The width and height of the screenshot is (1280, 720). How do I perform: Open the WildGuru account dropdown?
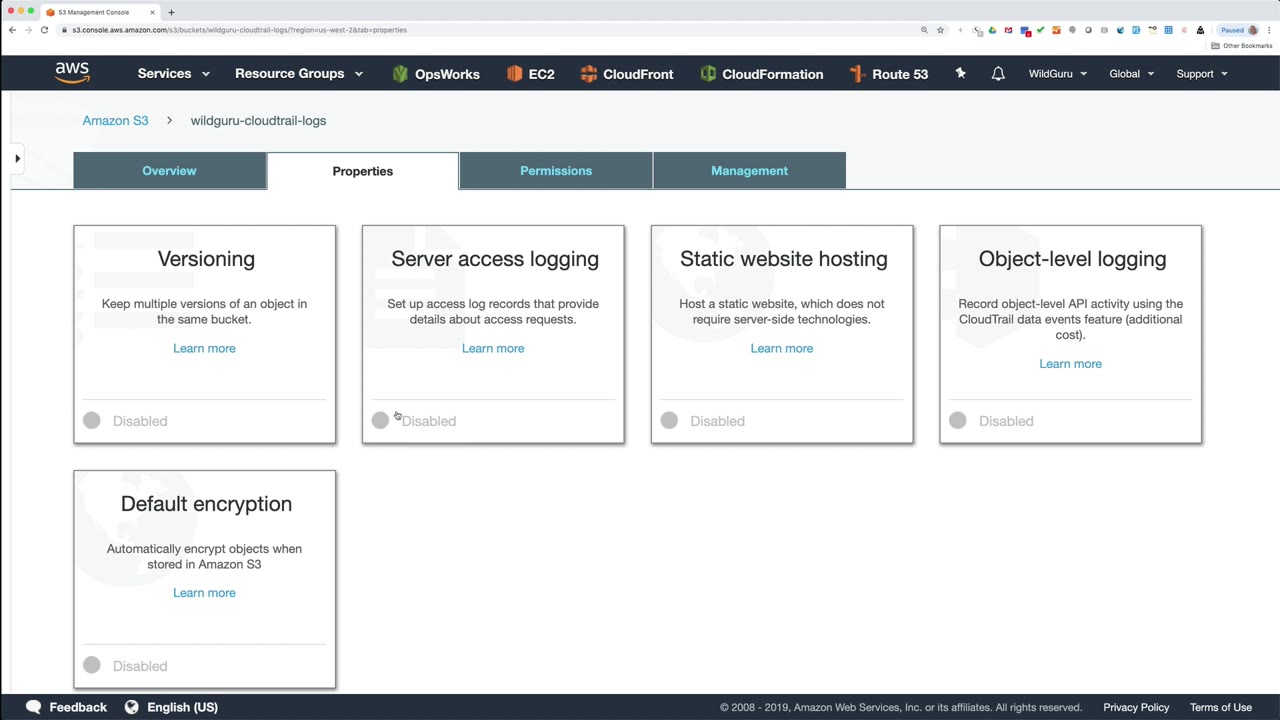(x=1057, y=74)
